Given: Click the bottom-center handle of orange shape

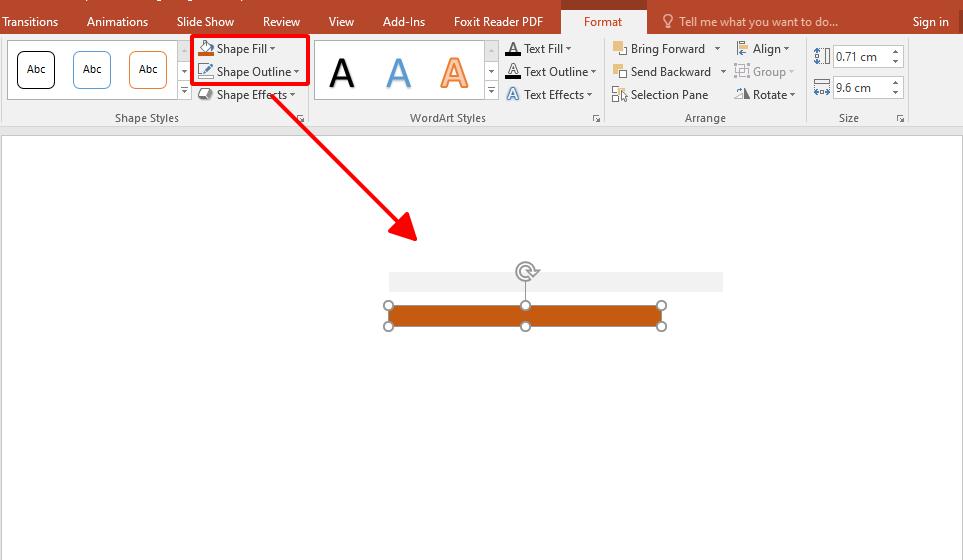Looking at the screenshot, I should (525, 327).
